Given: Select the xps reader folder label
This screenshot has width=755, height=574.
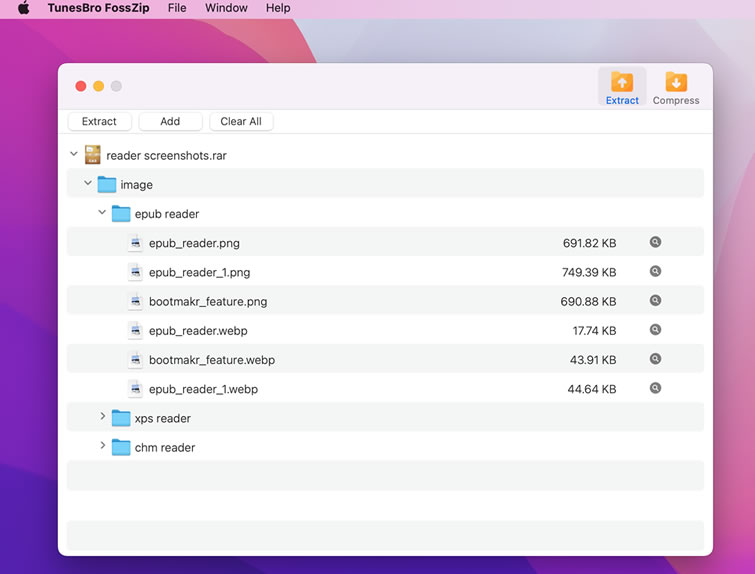Looking at the screenshot, I should click(x=163, y=418).
